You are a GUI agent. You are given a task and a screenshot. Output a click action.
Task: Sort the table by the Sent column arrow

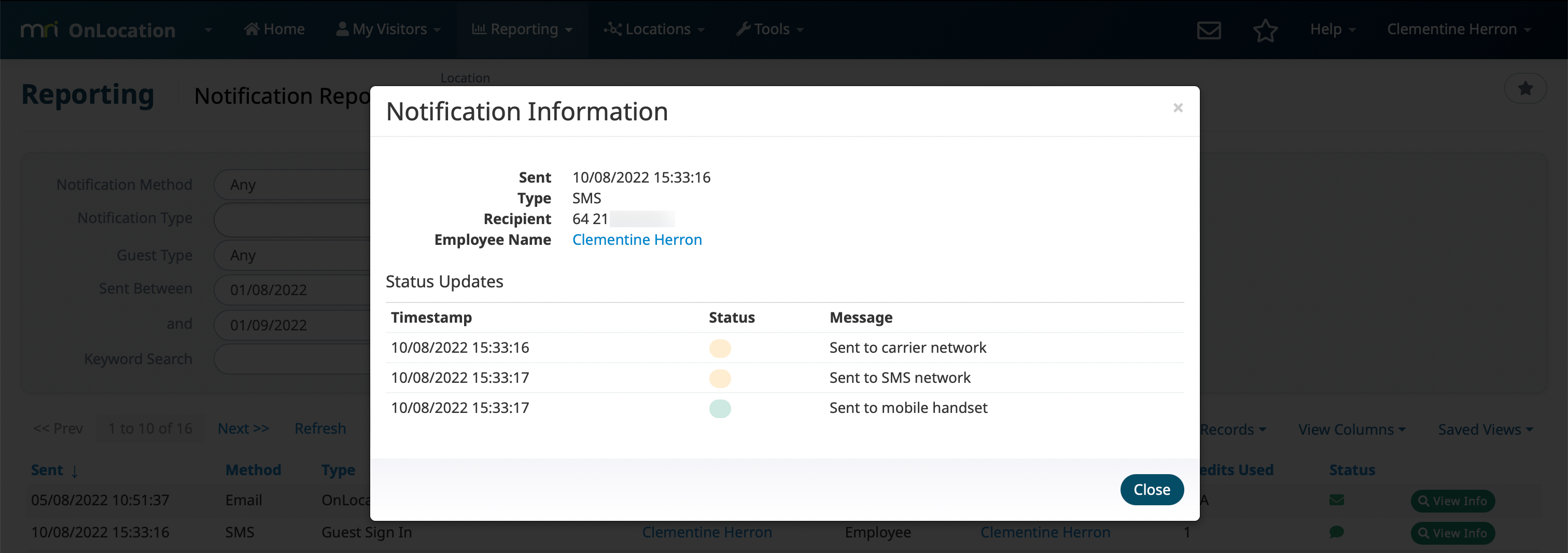(x=74, y=471)
